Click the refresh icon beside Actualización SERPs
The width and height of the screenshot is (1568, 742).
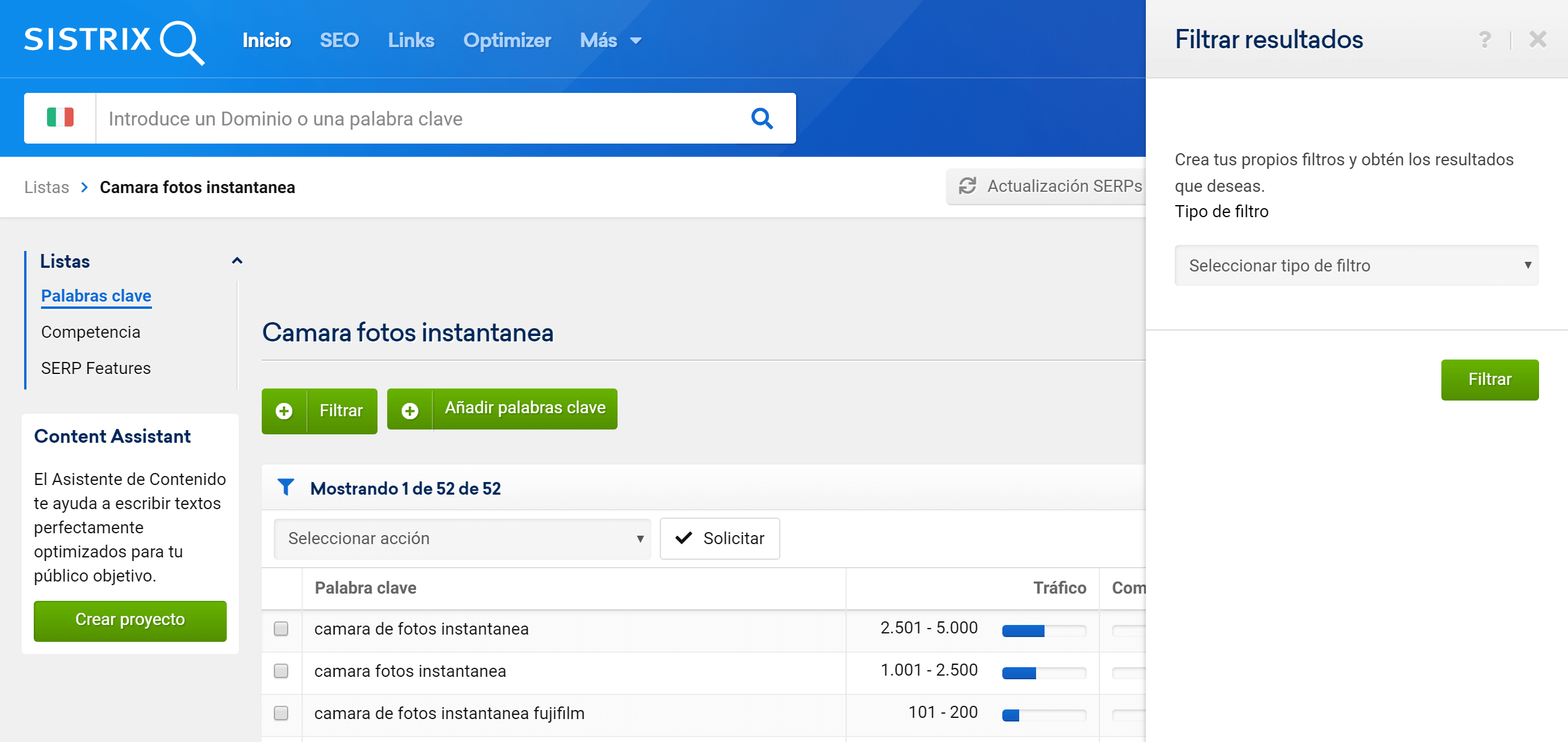click(x=967, y=186)
